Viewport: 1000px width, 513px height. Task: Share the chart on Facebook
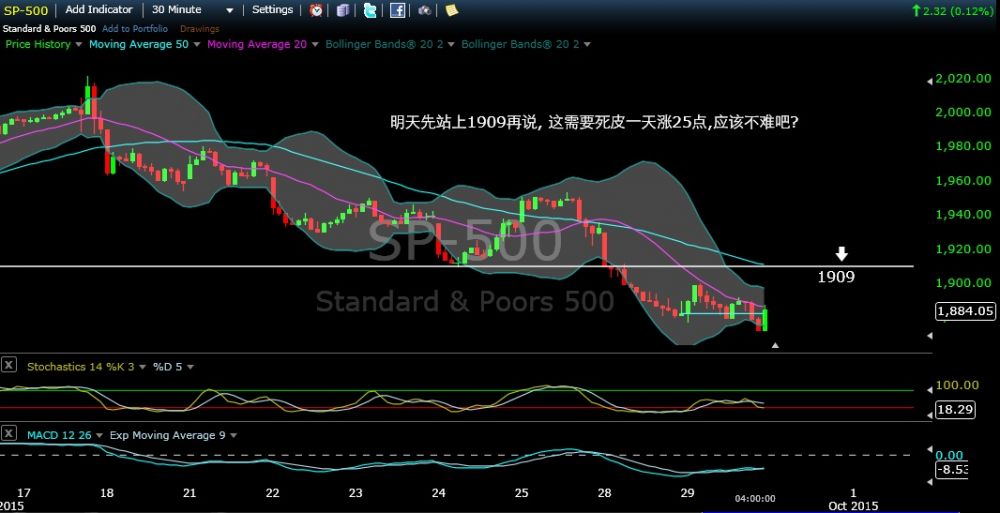(397, 10)
